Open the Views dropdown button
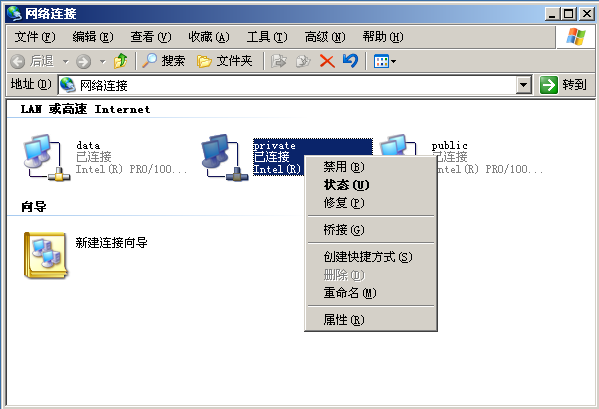This screenshot has height=409, width=599. coord(385,61)
